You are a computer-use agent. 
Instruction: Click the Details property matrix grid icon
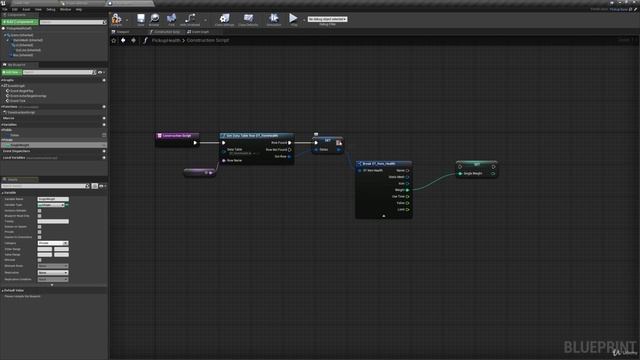coord(95,186)
